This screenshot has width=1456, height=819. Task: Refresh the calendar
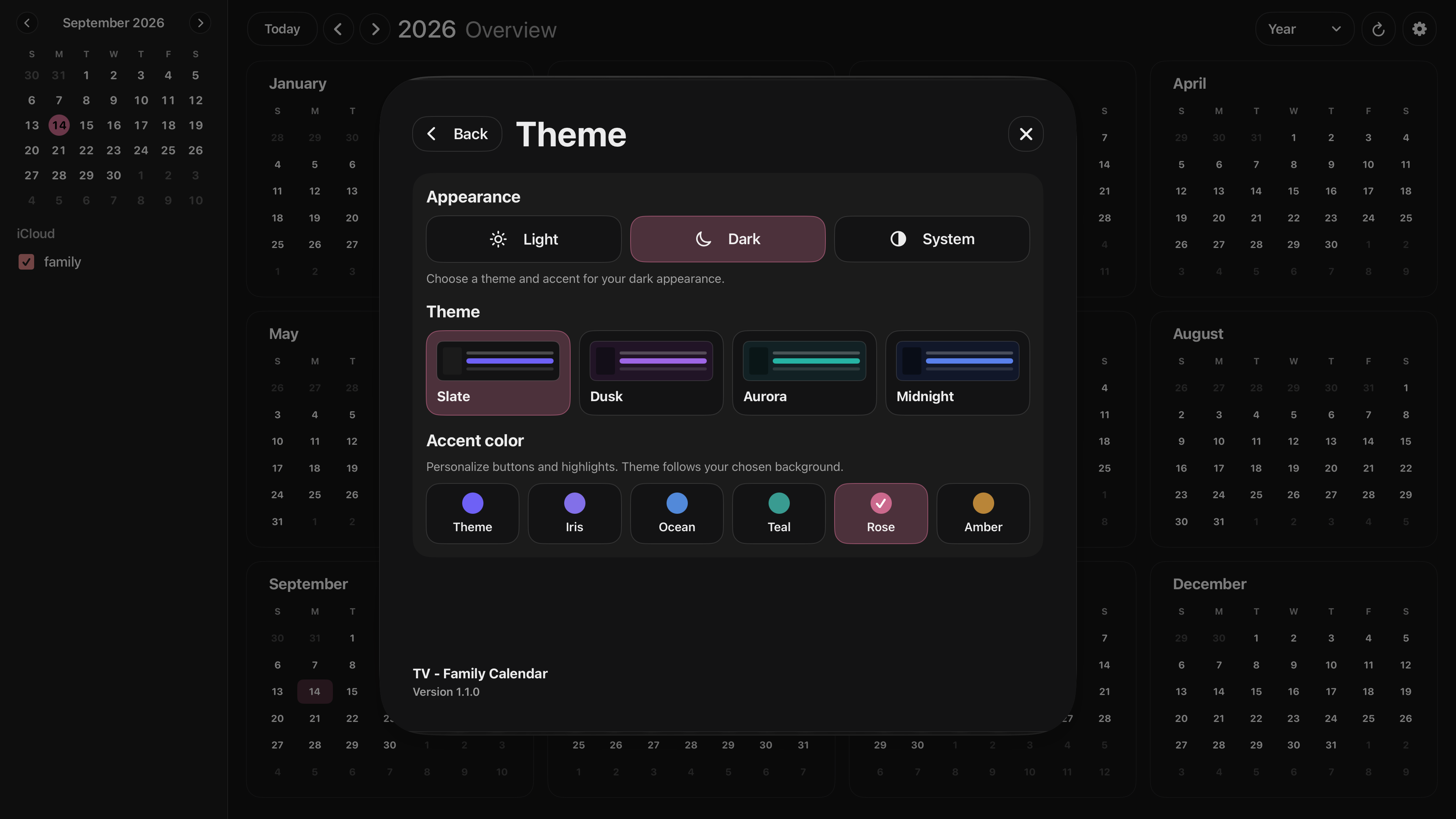[1378, 29]
